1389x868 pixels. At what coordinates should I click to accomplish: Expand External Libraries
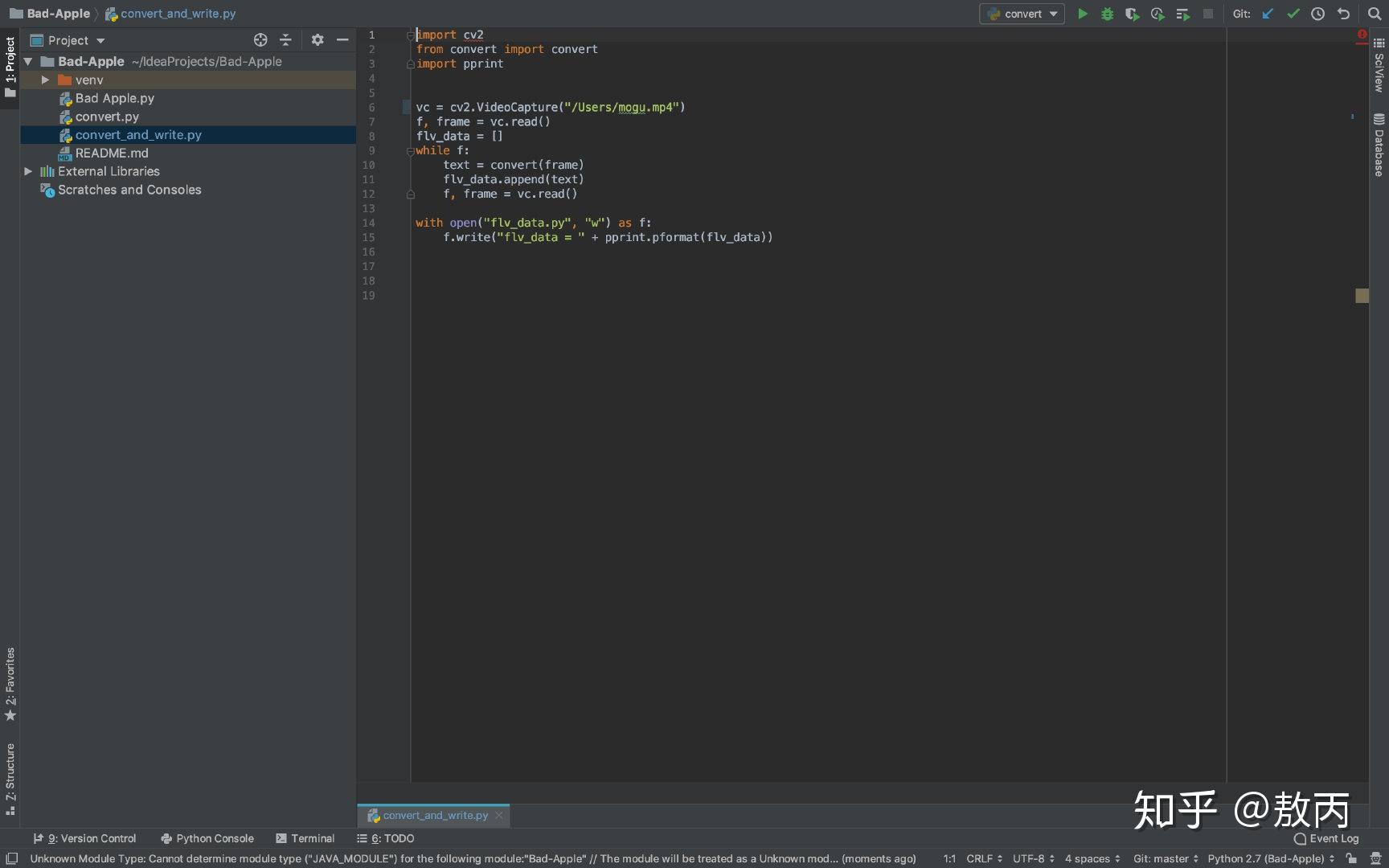pos(28,171)
